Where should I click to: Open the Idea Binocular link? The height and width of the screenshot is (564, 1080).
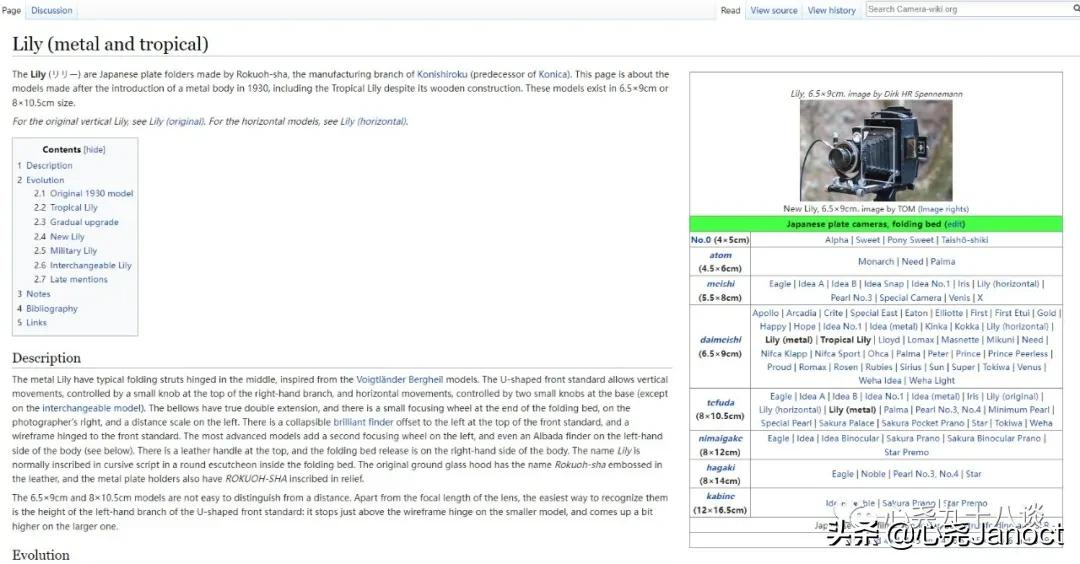pyautogui.click(x=850, y=438)
